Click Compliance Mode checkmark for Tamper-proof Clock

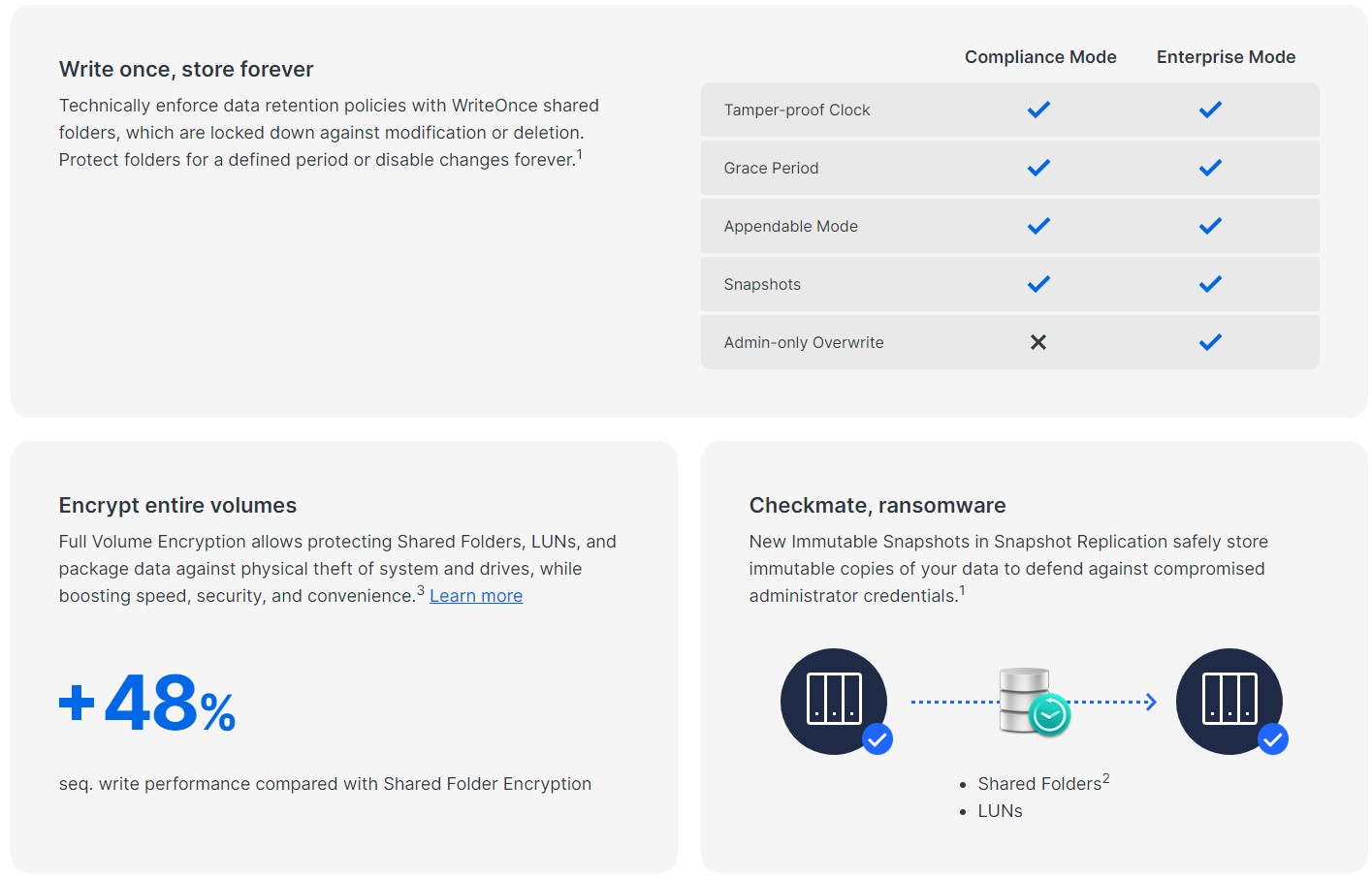(x=1038, y=110)
